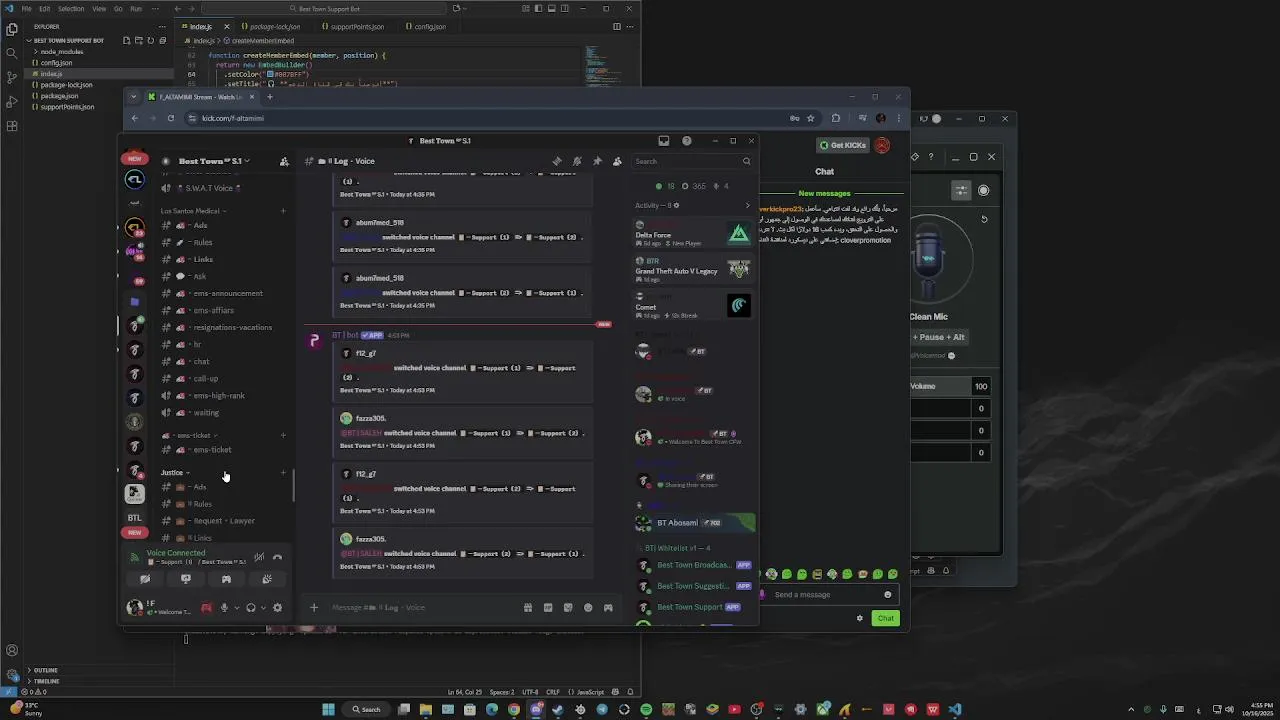Expand Activity section arrow in member list
1280x720 pixels.
point(747,206)
